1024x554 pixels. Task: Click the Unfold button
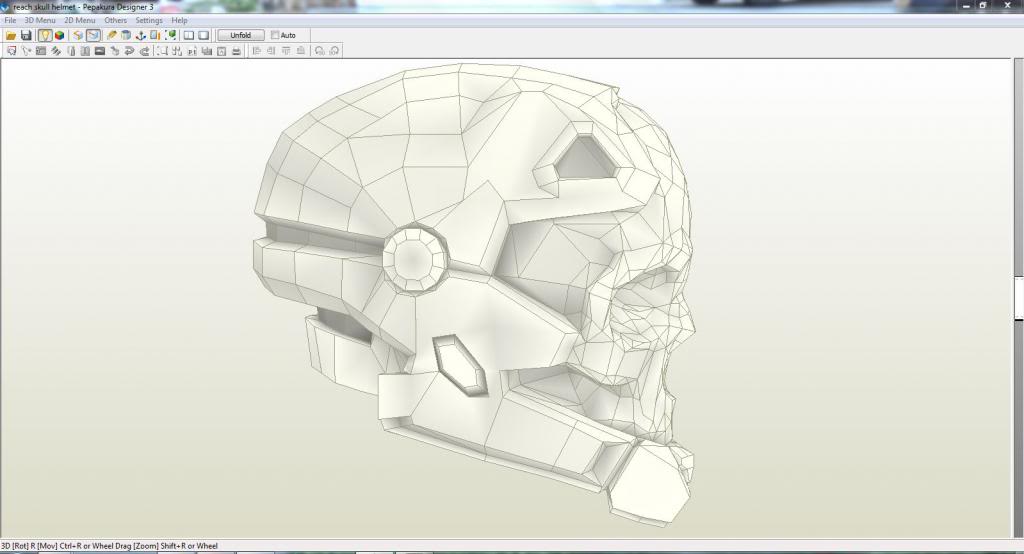point(240,35)
